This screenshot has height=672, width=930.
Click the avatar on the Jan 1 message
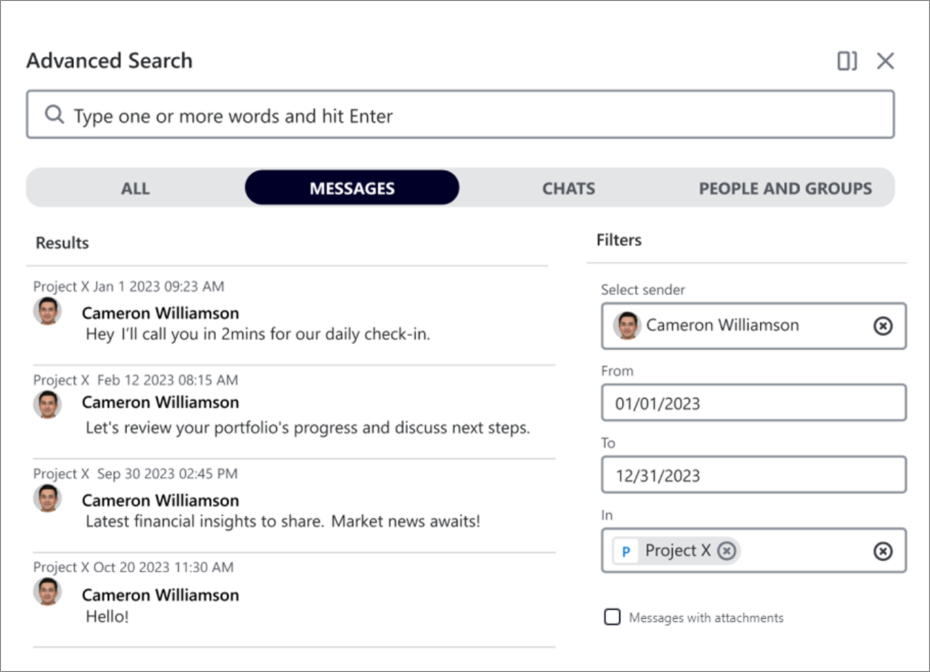pos(47,311)
